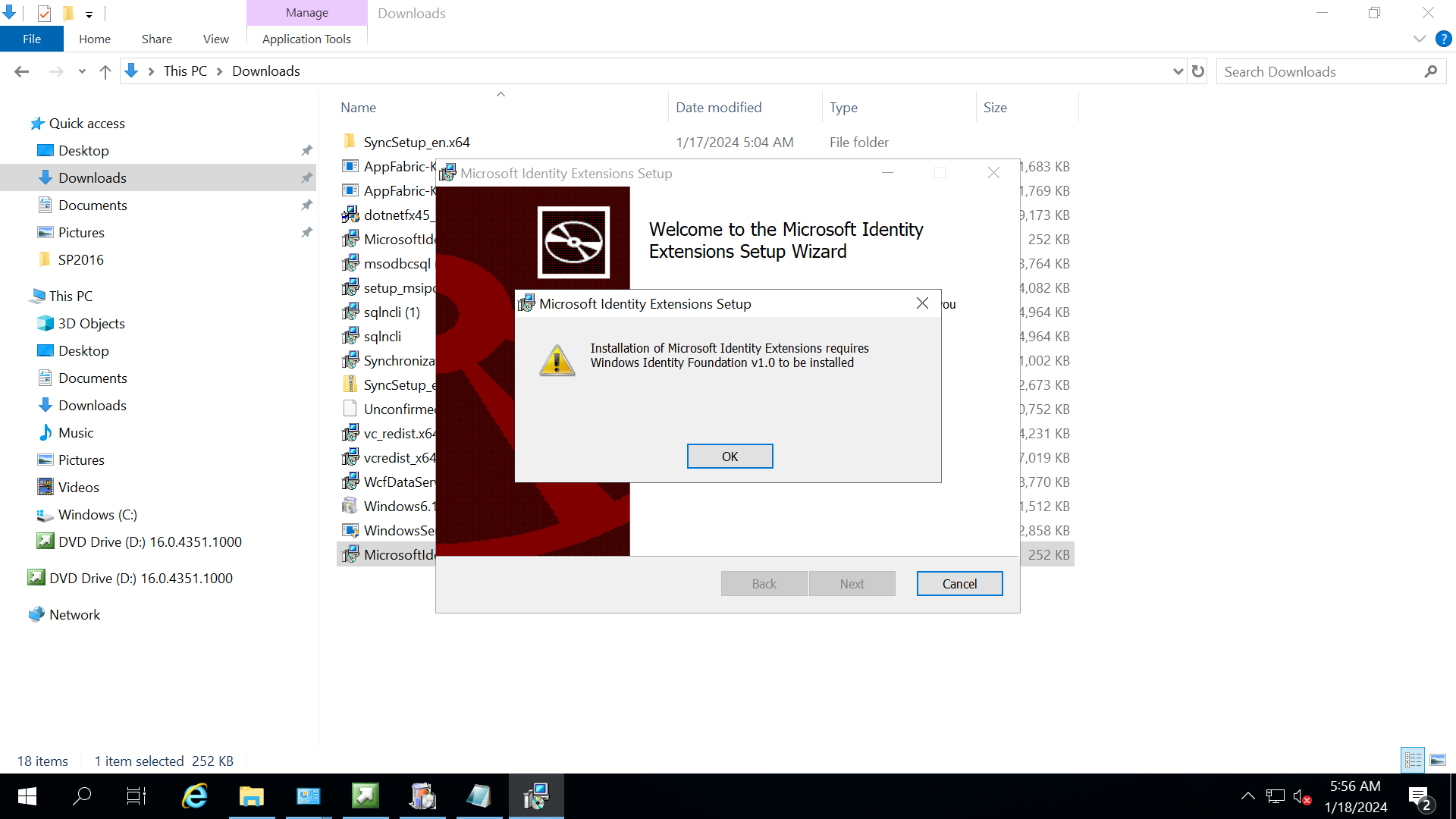Click Properties icon in quick access toolbar
The height and width of the screenshot is (819, 1456).
pos(44,13)
